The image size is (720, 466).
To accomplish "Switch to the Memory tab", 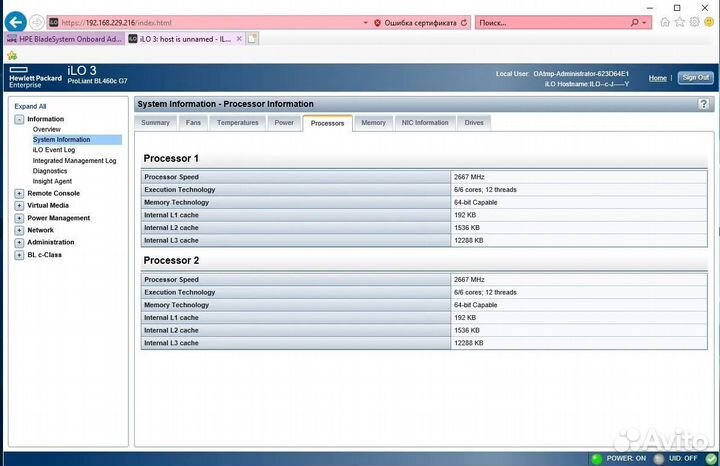I will coord(373,123).
